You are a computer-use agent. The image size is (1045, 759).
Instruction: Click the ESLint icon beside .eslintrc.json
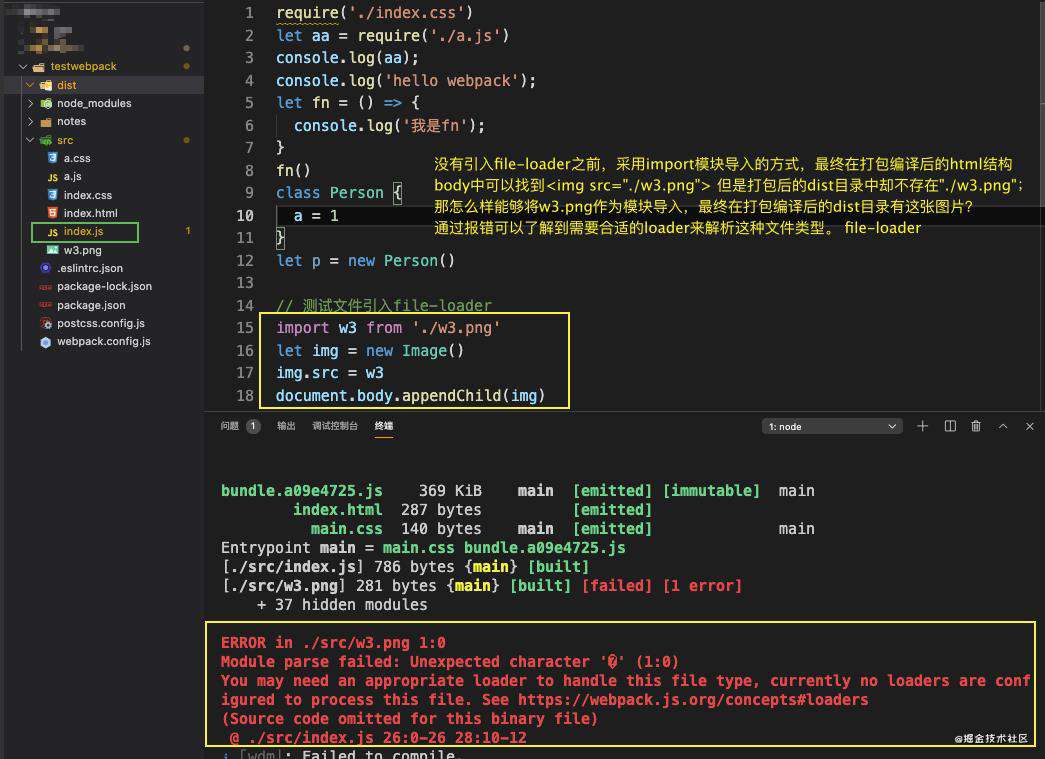(45, 268)
